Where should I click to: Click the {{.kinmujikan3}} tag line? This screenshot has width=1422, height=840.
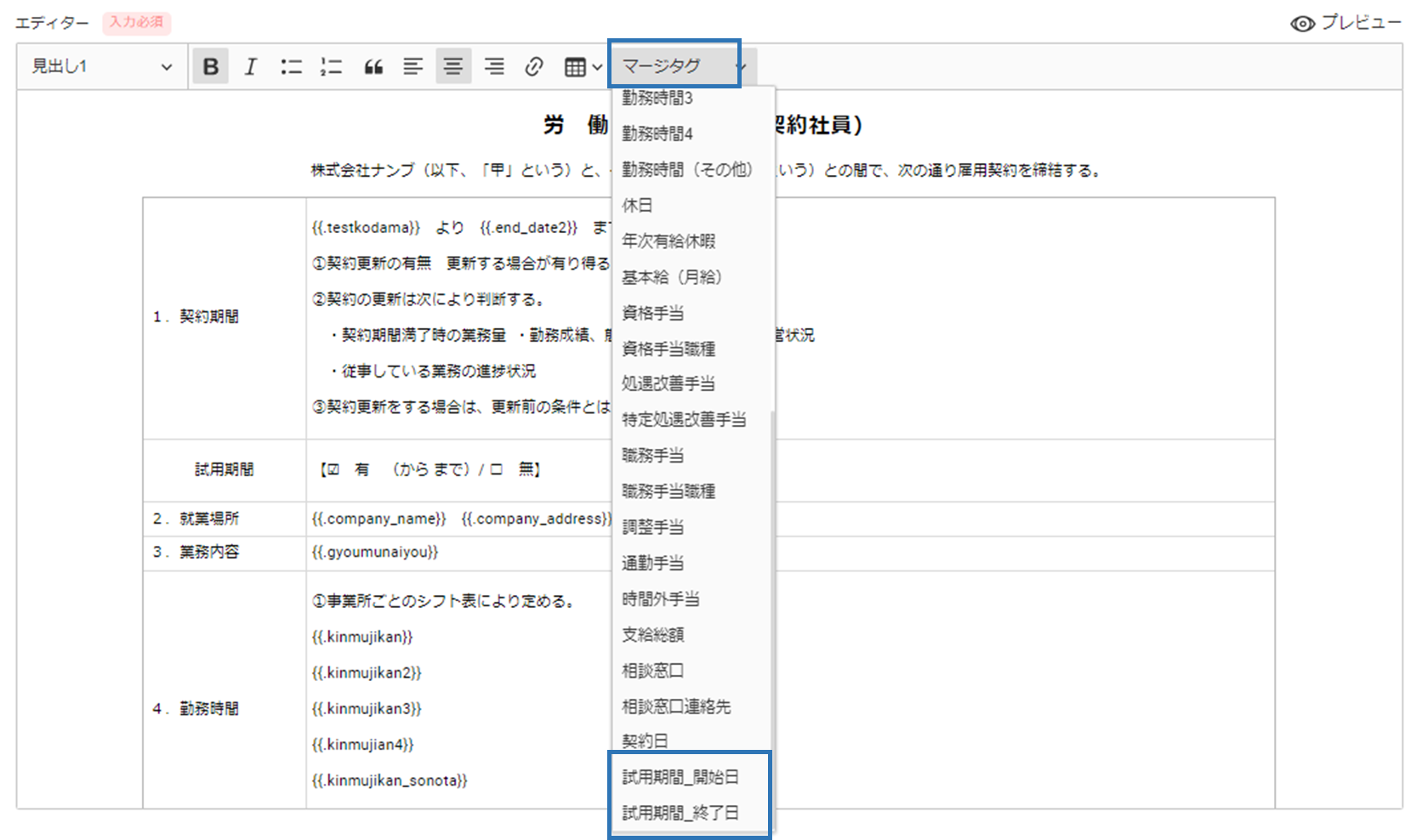tap(366, 708)
